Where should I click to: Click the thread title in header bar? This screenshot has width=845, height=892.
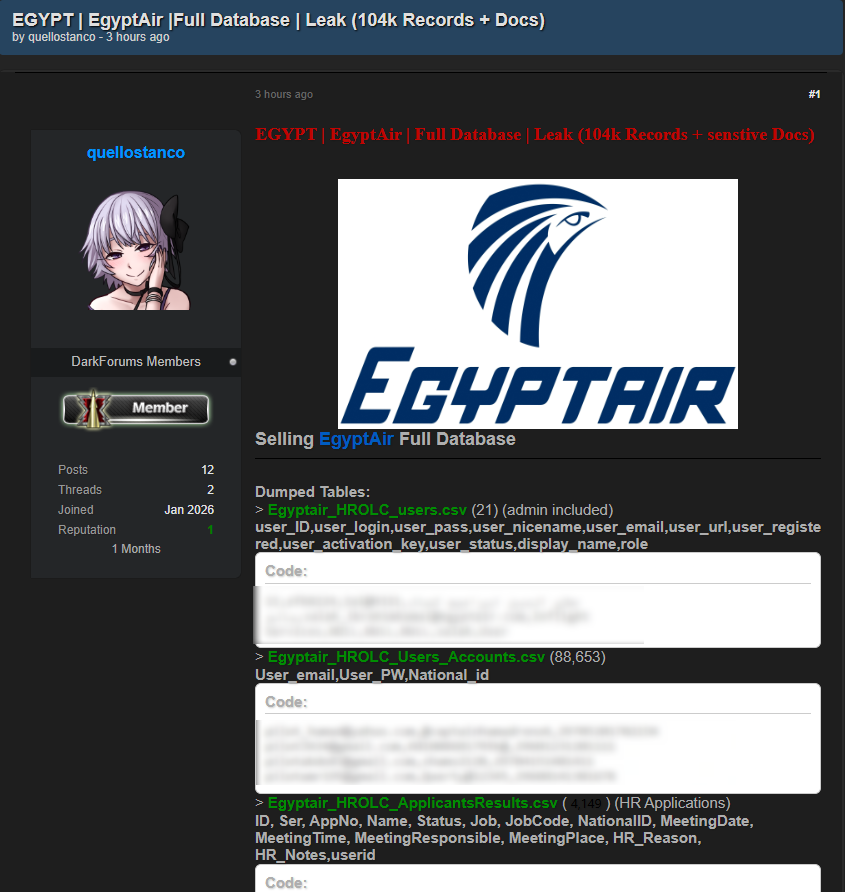[278, 20]
